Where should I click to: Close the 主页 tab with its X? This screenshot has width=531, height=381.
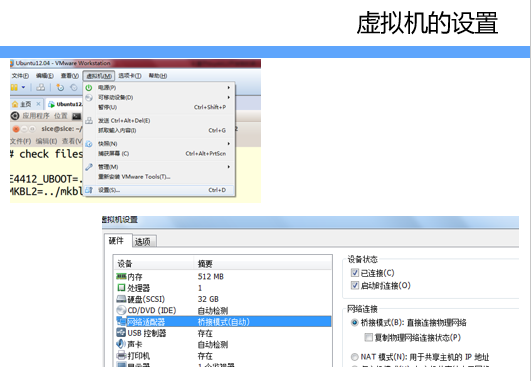[38, 104]
